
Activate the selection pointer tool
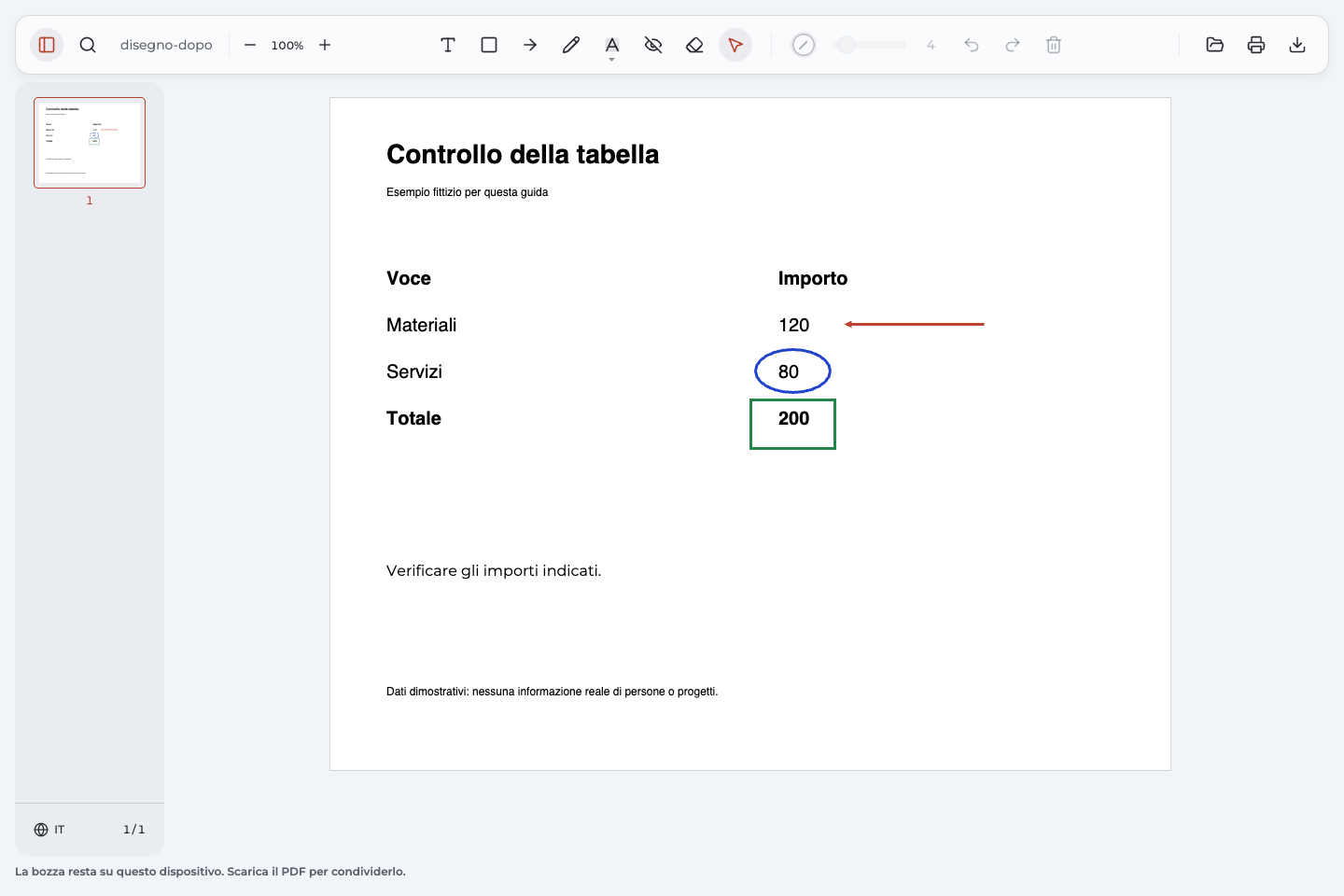point(735,45)
